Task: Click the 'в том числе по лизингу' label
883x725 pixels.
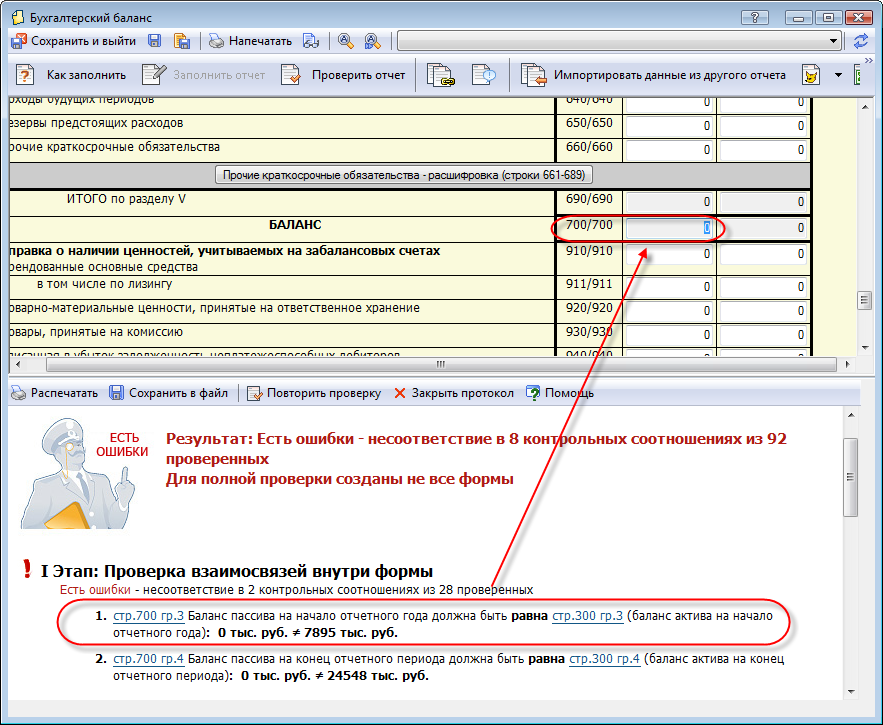Action: point(105,284)
